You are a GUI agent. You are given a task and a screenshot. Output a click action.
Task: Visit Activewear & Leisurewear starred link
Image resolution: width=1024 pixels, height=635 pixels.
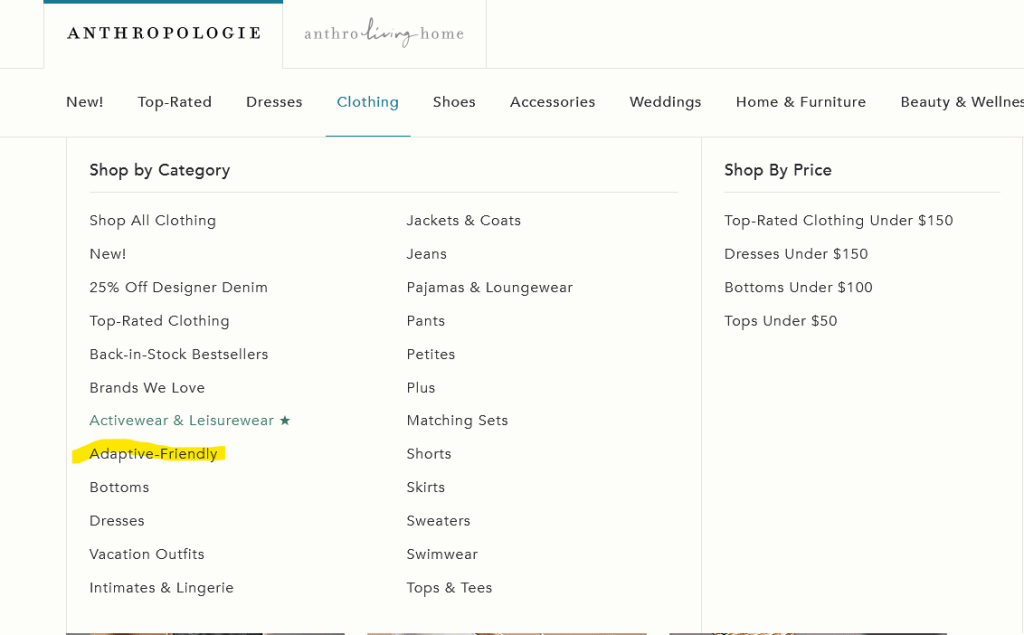pos(189,421)
